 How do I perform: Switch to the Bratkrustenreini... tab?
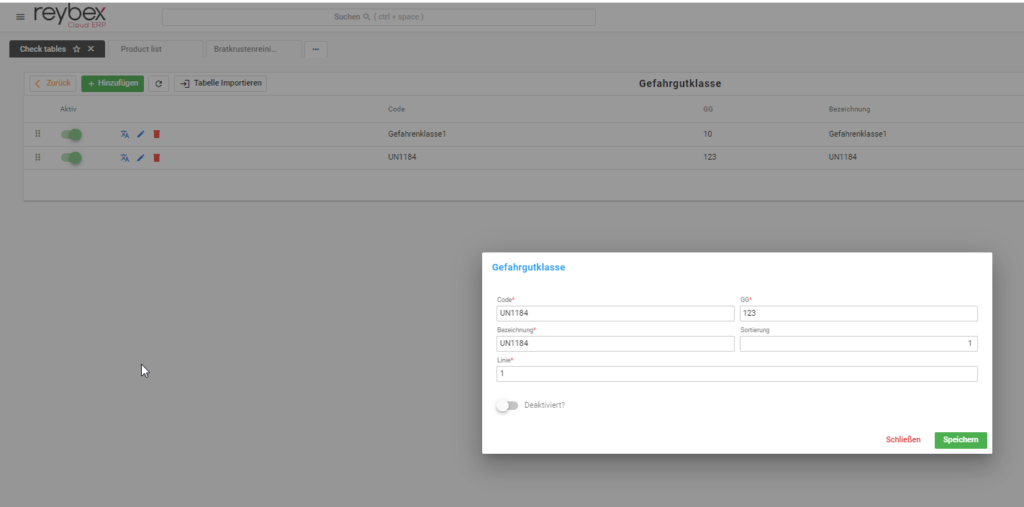pyautogui.click(x=253, y=49)
